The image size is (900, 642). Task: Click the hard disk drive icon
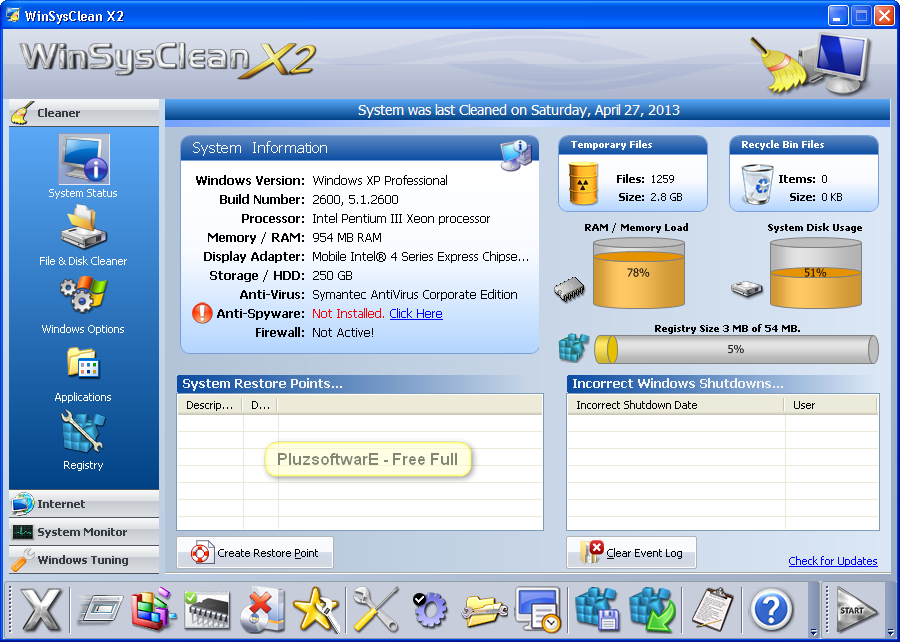tap(747, 289)
